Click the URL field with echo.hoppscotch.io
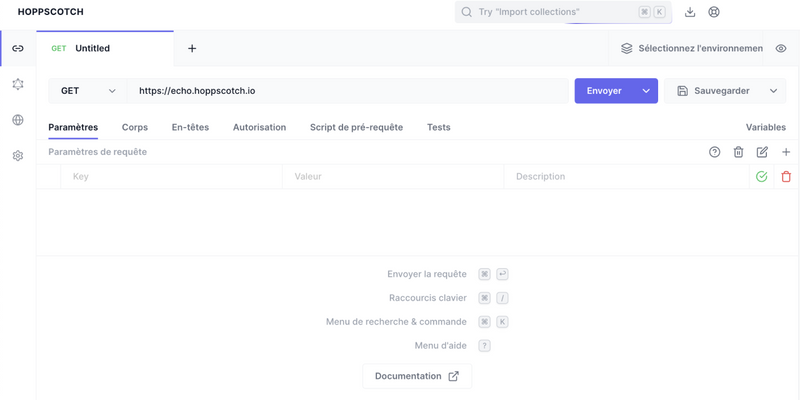Viewport: 800px width, 400px height. (347, 91)
